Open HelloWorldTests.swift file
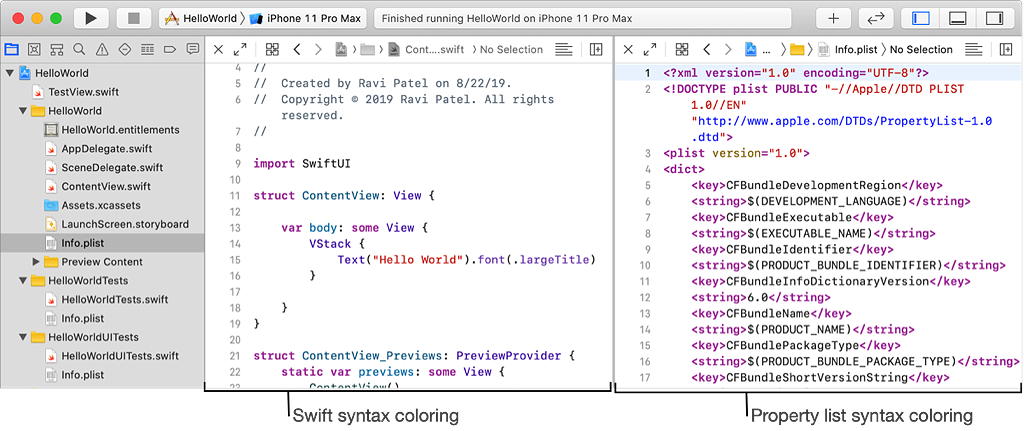 tap(114, 300)
